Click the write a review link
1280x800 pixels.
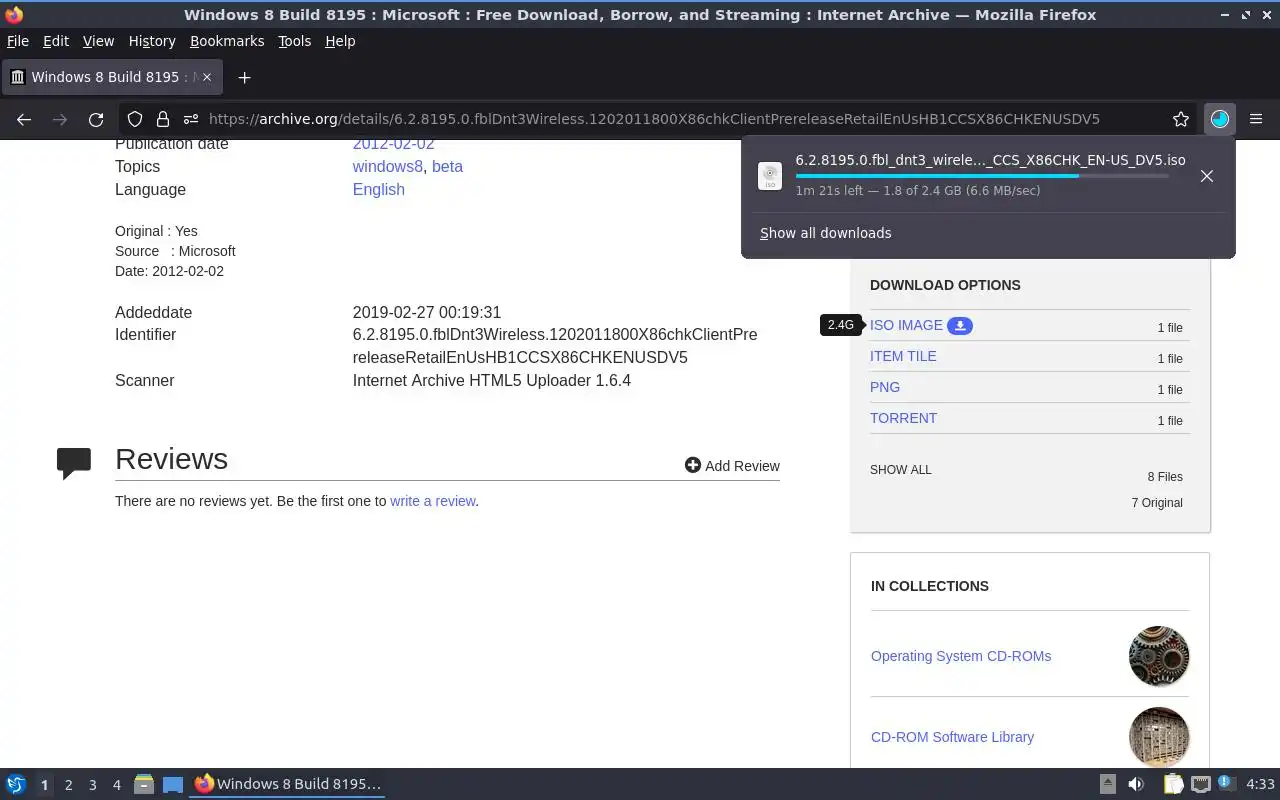432,501
